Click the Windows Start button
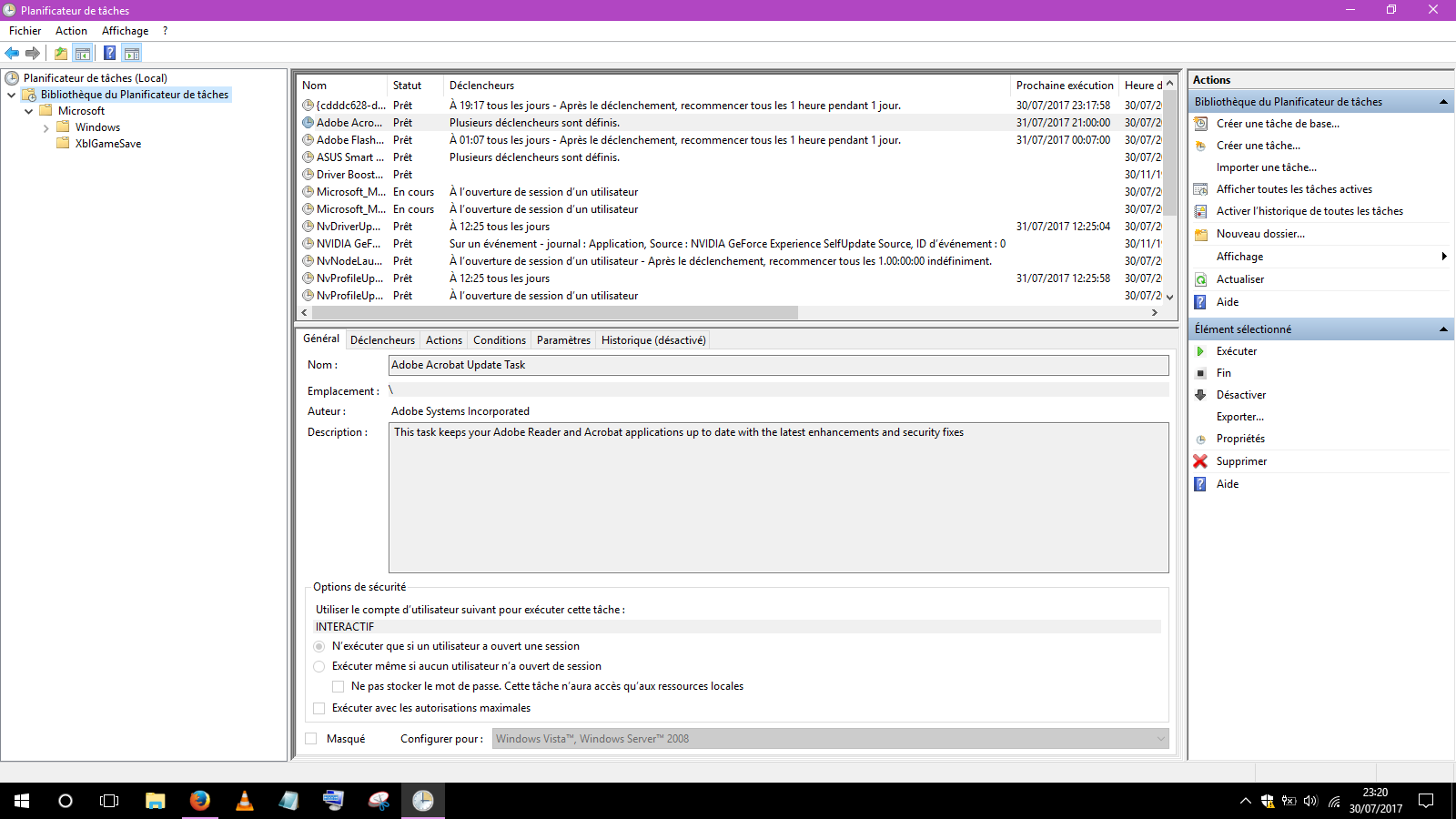Screen dimensions: 1456x819 click(x=22, y=801)
